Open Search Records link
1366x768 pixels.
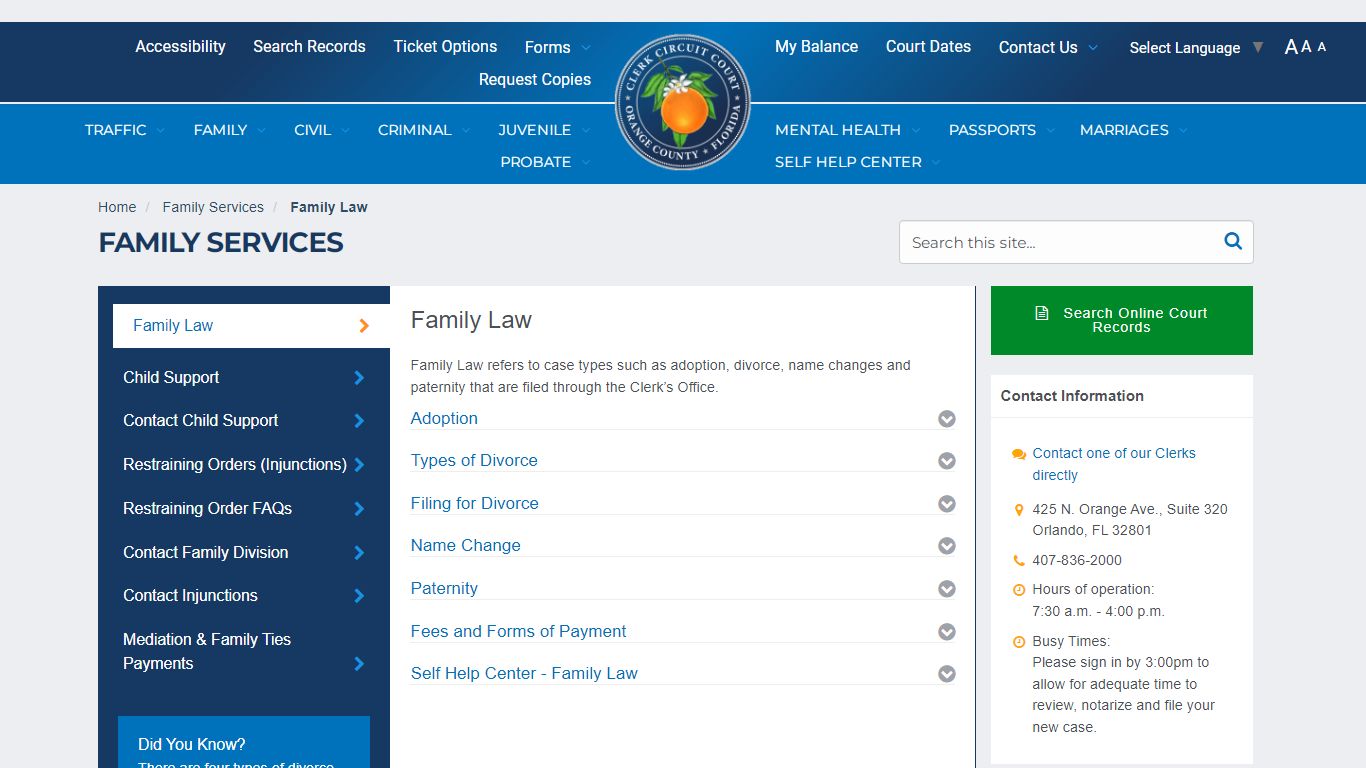(x=309, y=46)
